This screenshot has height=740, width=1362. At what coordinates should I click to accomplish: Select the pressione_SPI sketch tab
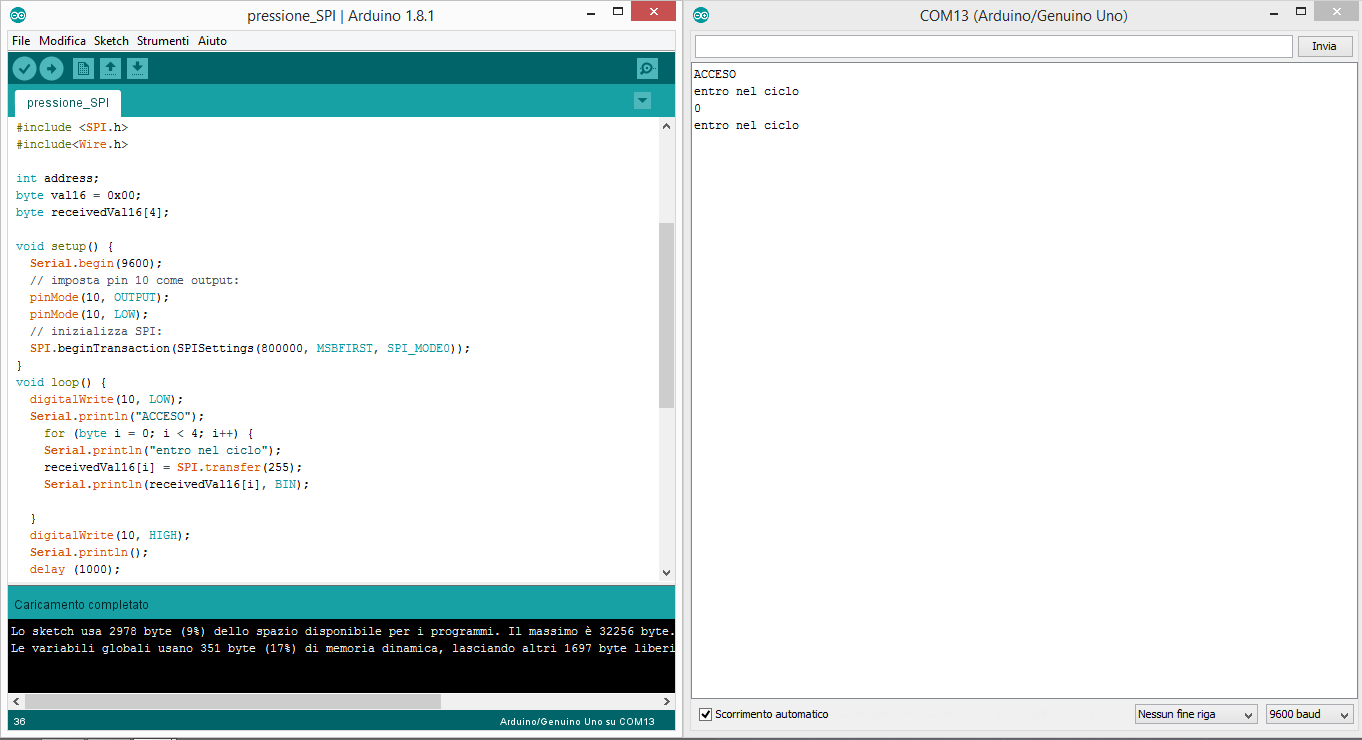tap(68, 103)
